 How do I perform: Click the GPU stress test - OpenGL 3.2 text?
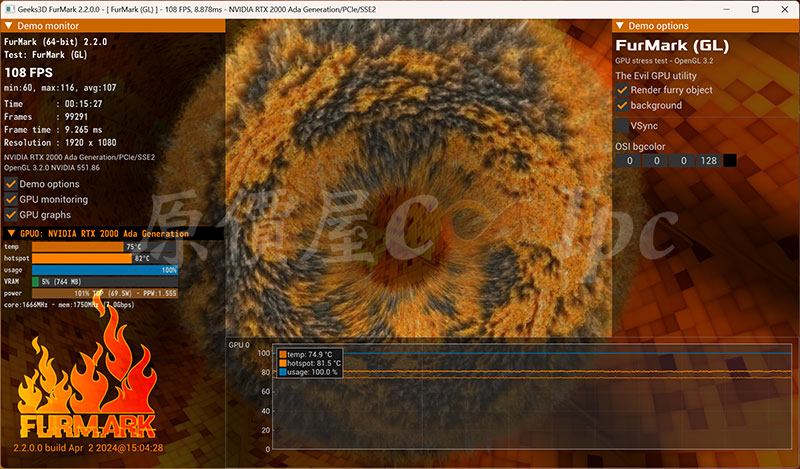(x=664, y=61)
